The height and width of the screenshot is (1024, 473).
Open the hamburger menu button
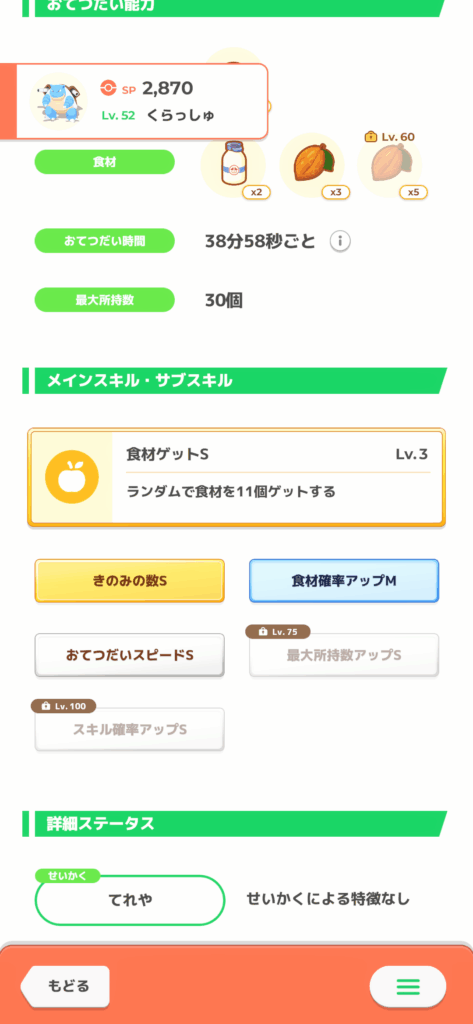pyautogui.click(x=408, y=985)
